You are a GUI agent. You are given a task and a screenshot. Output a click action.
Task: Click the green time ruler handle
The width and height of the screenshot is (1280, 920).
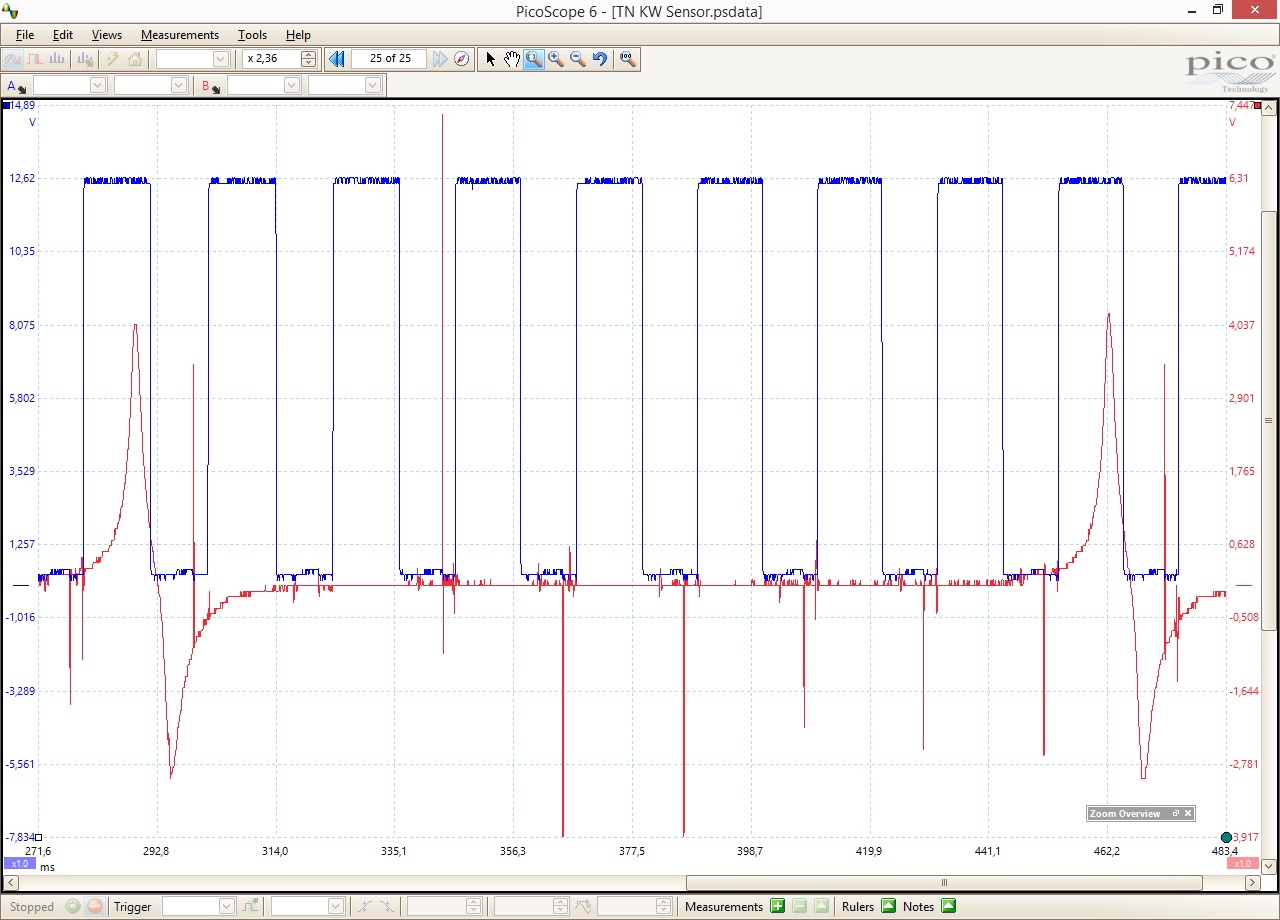tap(1226, 837)
